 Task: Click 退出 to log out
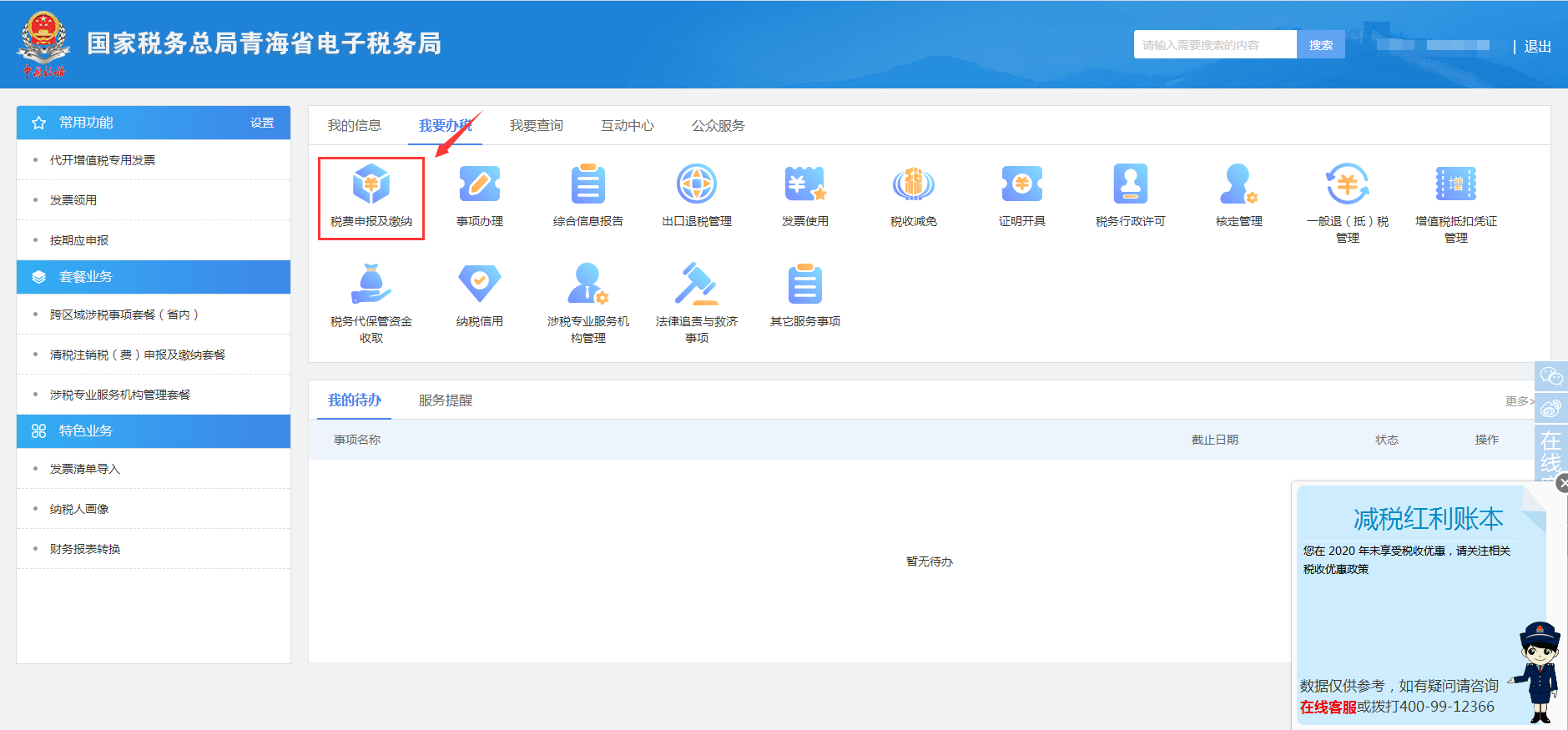pyautogui.click(x=1537, y=47)
